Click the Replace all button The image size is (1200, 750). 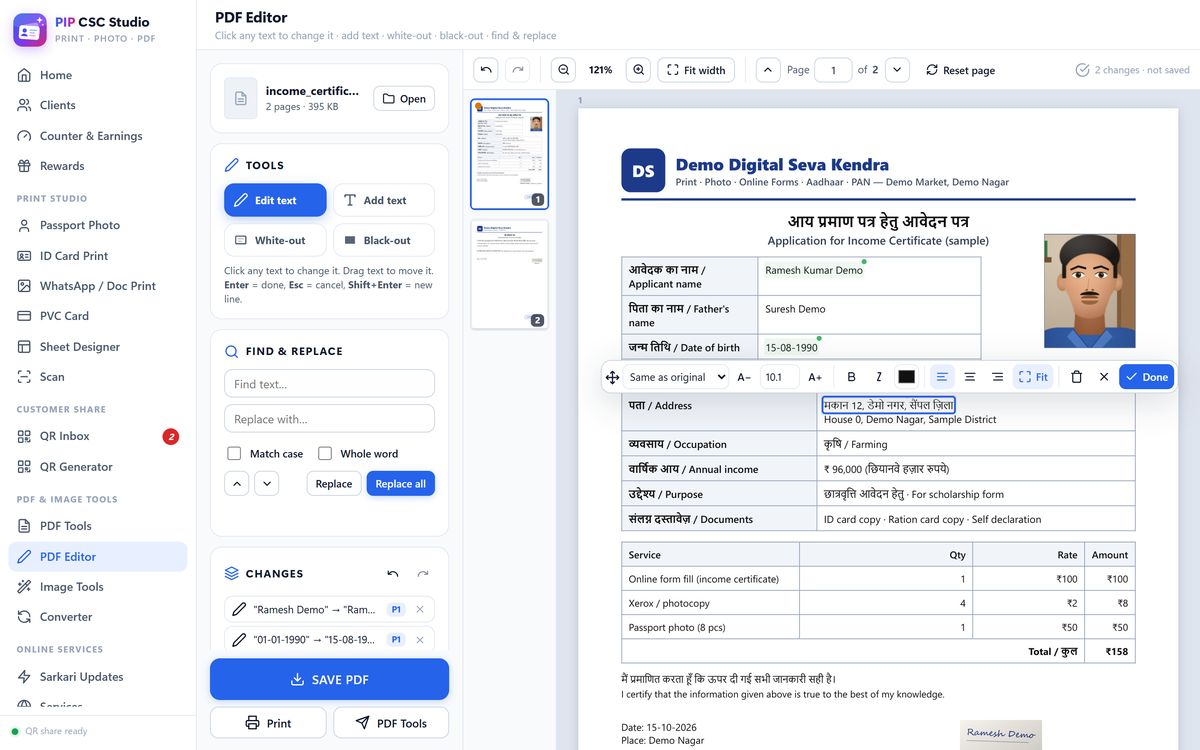401,484
